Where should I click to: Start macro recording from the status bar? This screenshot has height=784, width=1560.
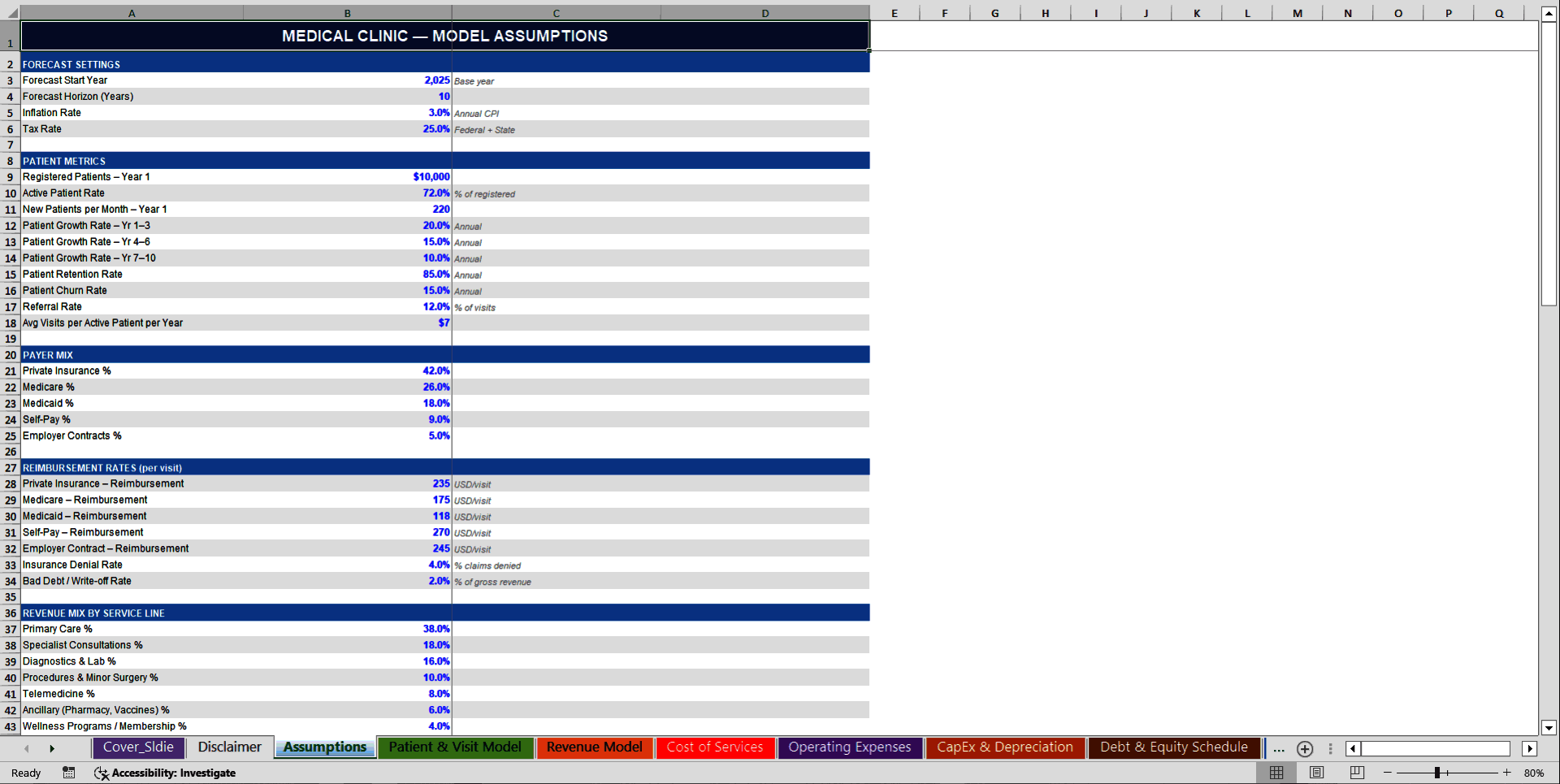(69, 773)
